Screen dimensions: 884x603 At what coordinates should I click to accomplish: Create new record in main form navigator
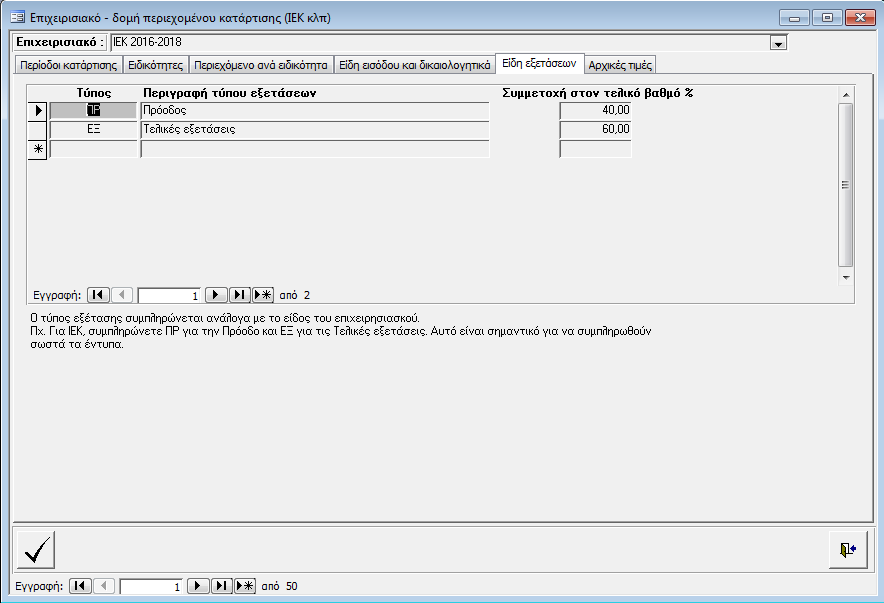click(x=245, y=587)
